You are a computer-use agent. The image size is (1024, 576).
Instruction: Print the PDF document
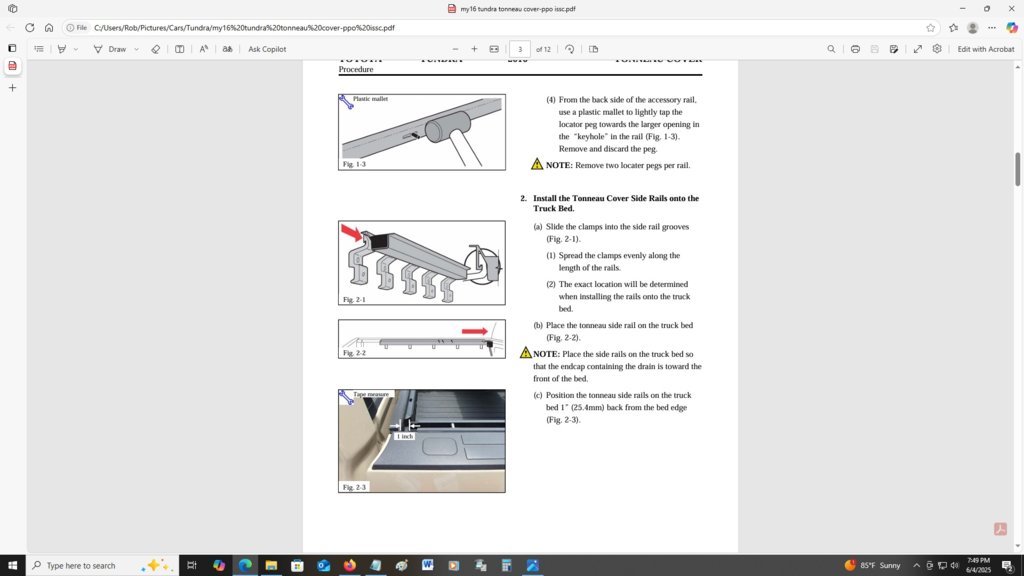pos(855,49)
